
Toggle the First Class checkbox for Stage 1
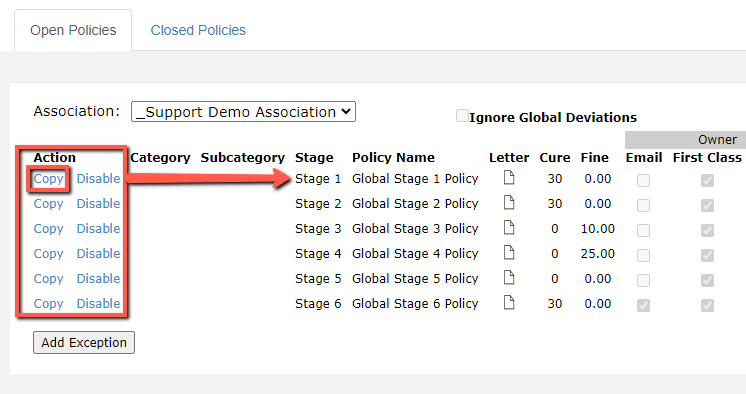tap(707, 180)
